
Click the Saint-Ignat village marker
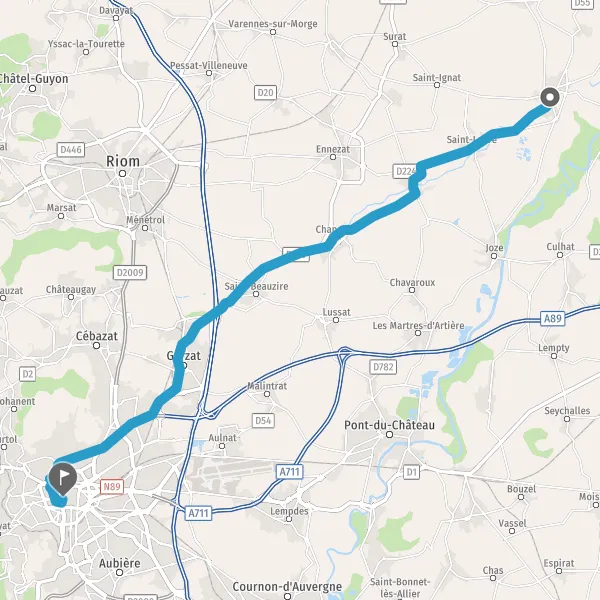click(437, 85)
